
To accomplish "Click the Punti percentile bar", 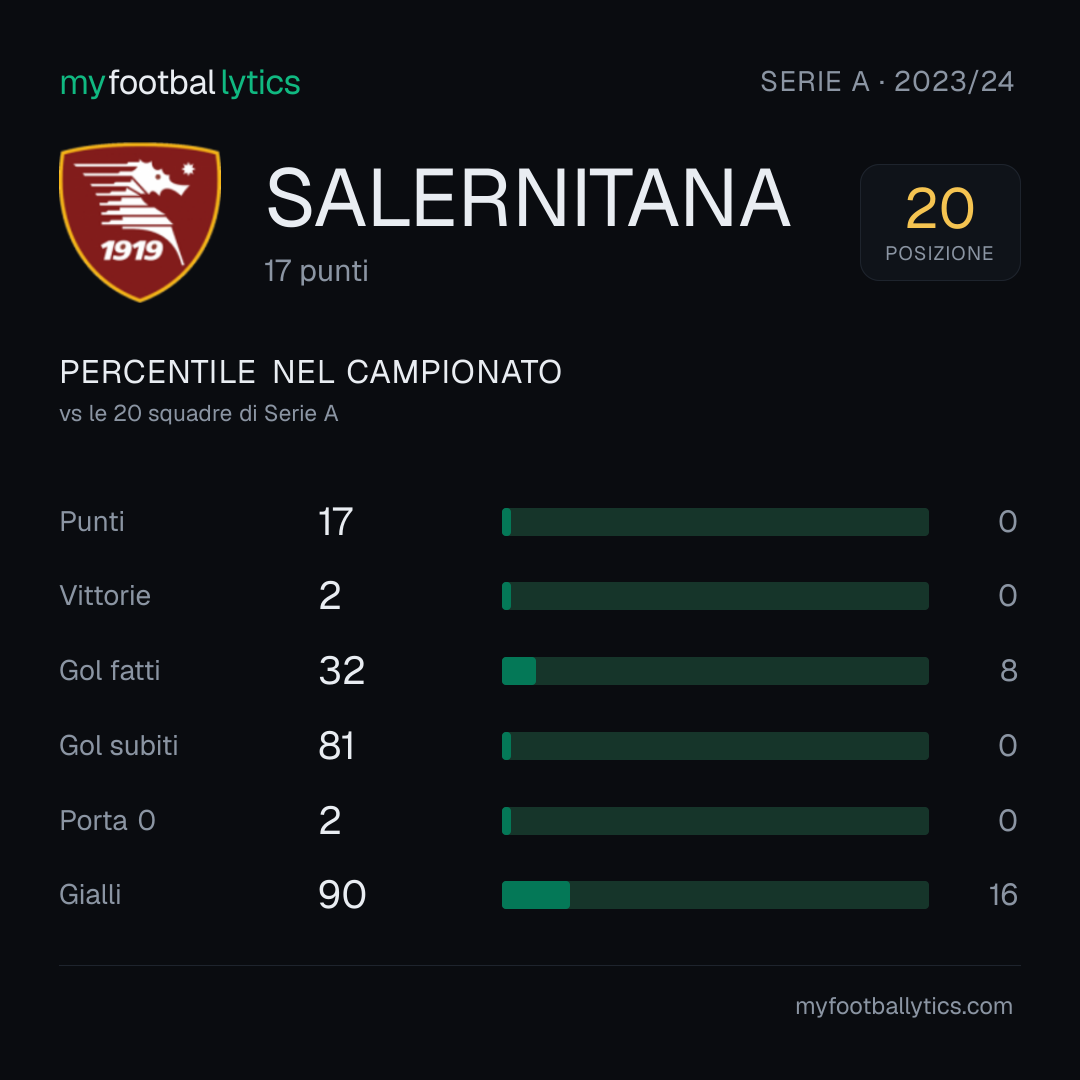I will point(715,521).
